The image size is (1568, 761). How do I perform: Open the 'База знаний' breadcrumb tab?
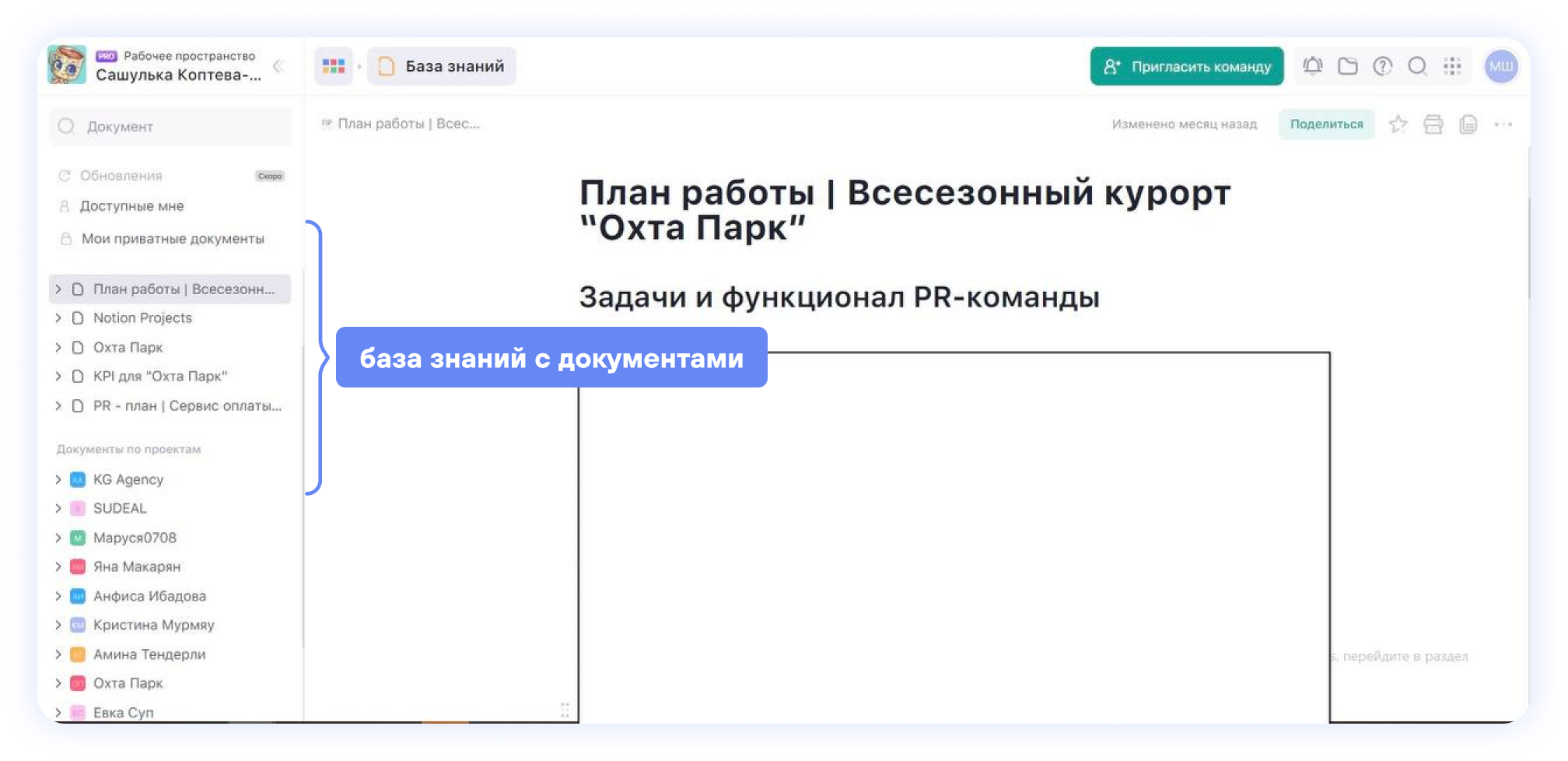click(x=440, y=66)
